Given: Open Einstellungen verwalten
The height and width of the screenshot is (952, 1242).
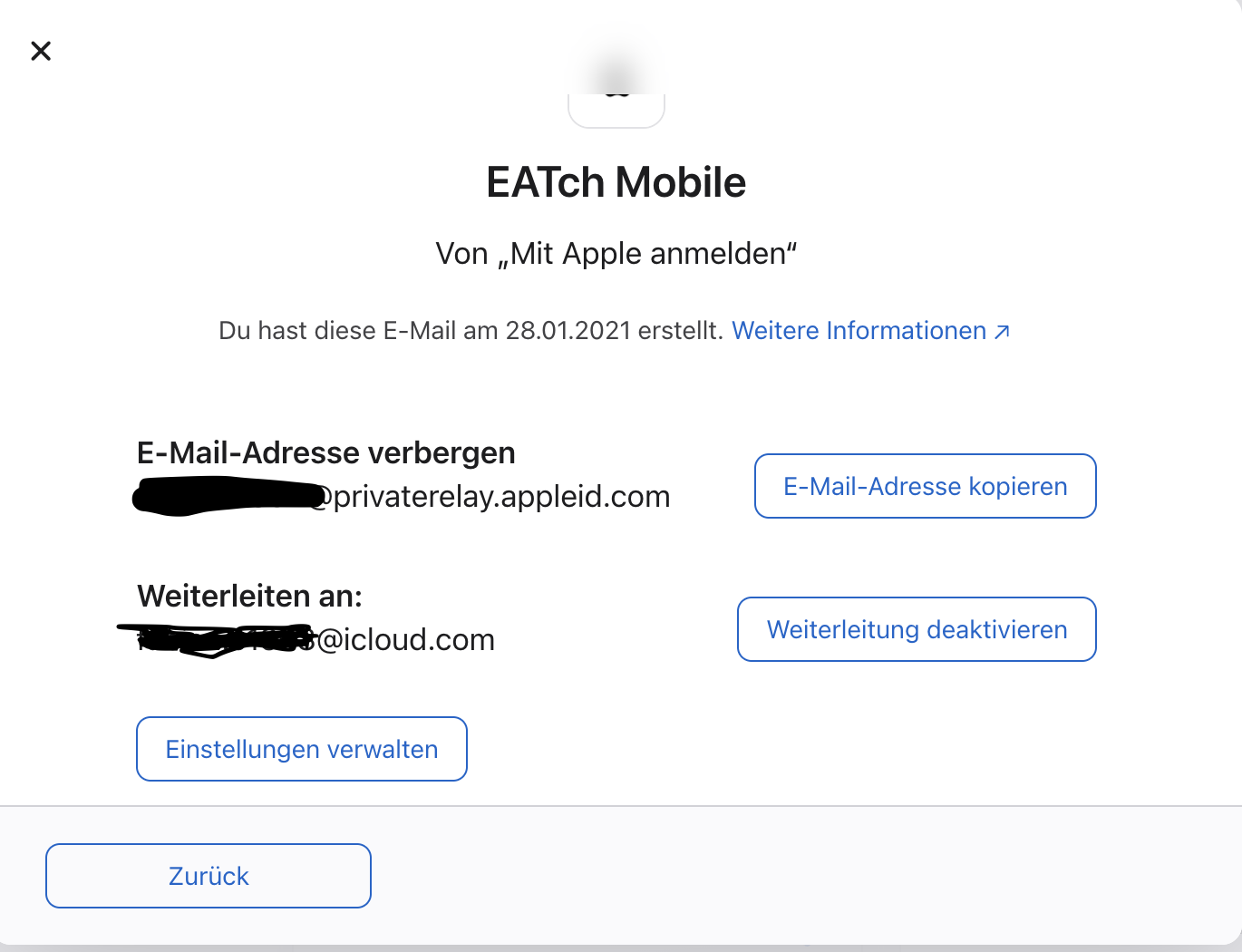Looking at the screenshot, I should point(302,749).
